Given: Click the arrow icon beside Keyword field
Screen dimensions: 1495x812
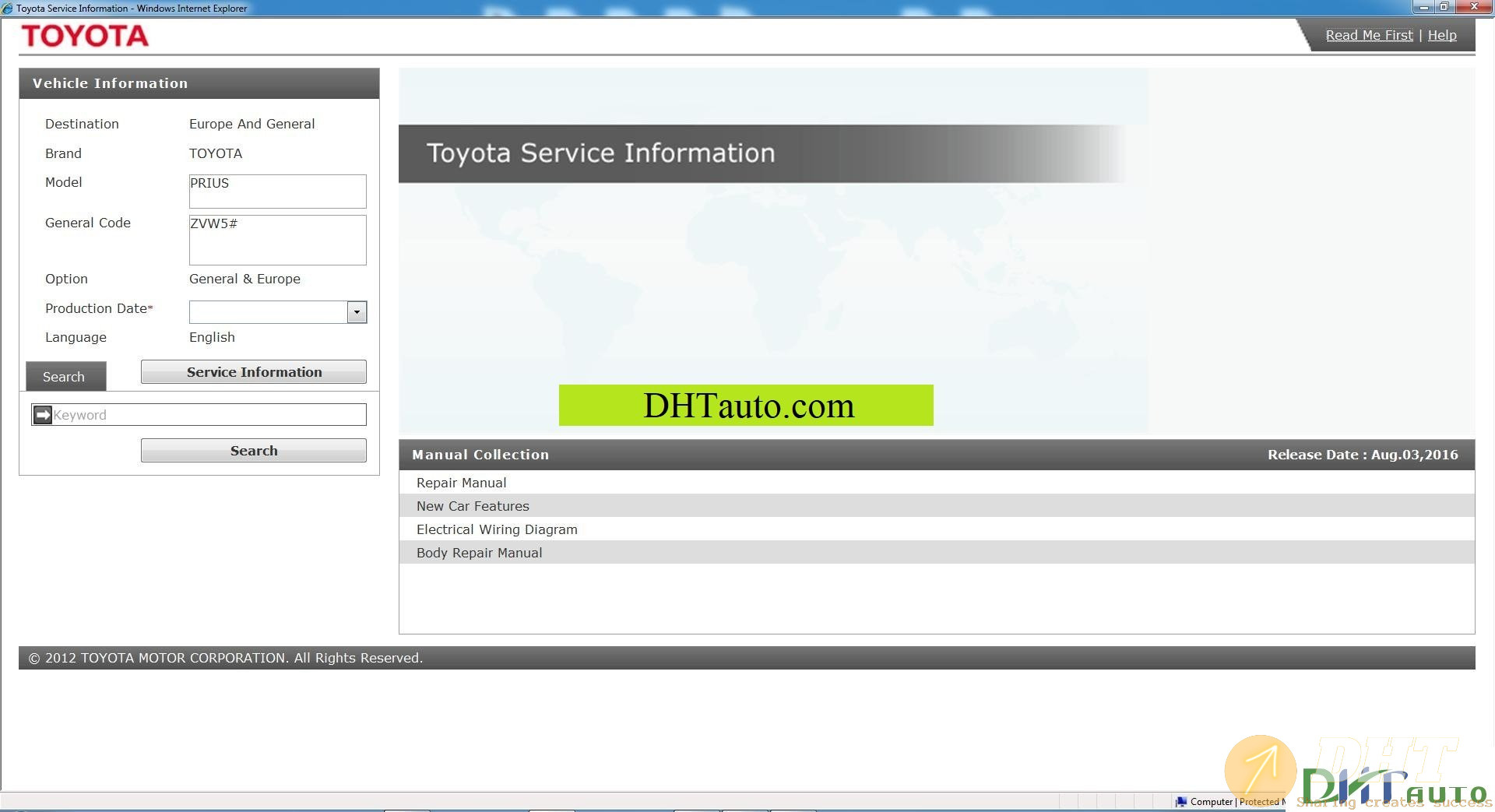Looking at the screenshot, I should pos(43,415).
